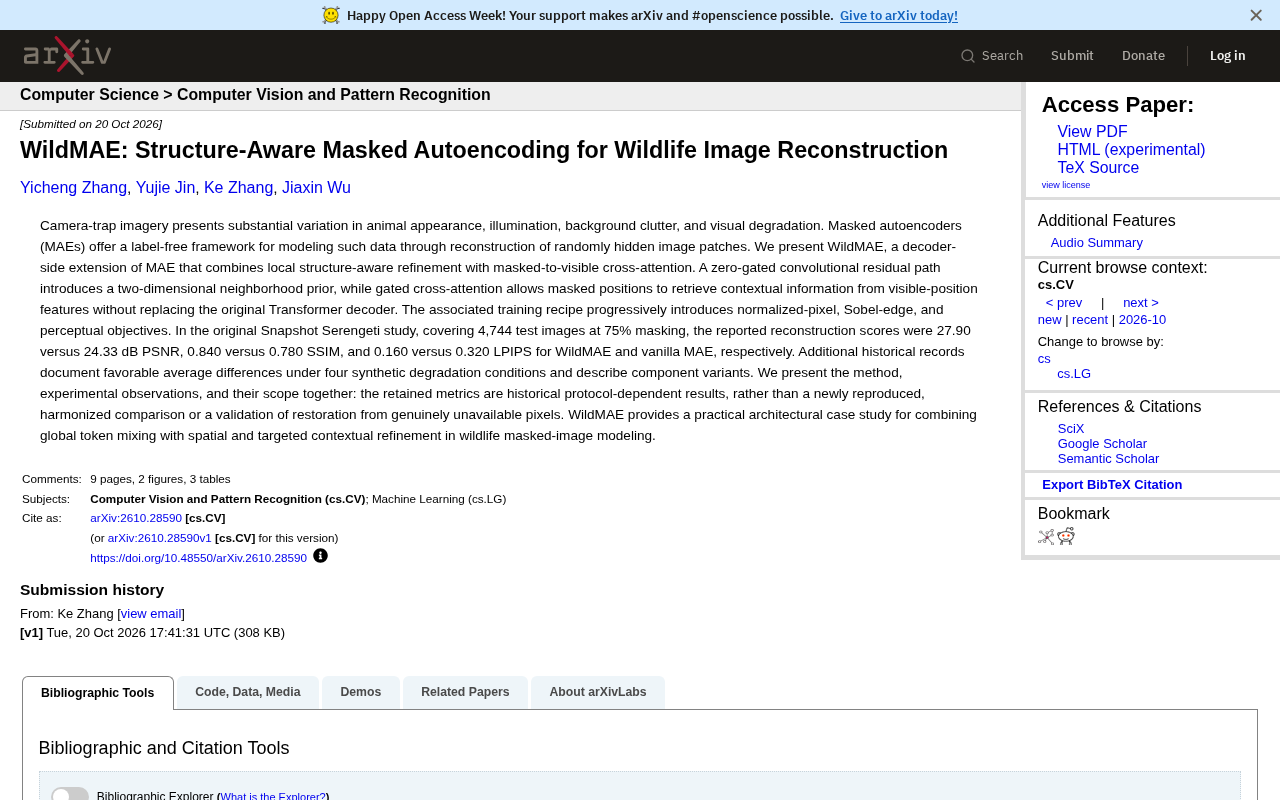This screenshot has width=1280, height=800.
Task: Browse by the cs category link
Action: point(1044,359)
